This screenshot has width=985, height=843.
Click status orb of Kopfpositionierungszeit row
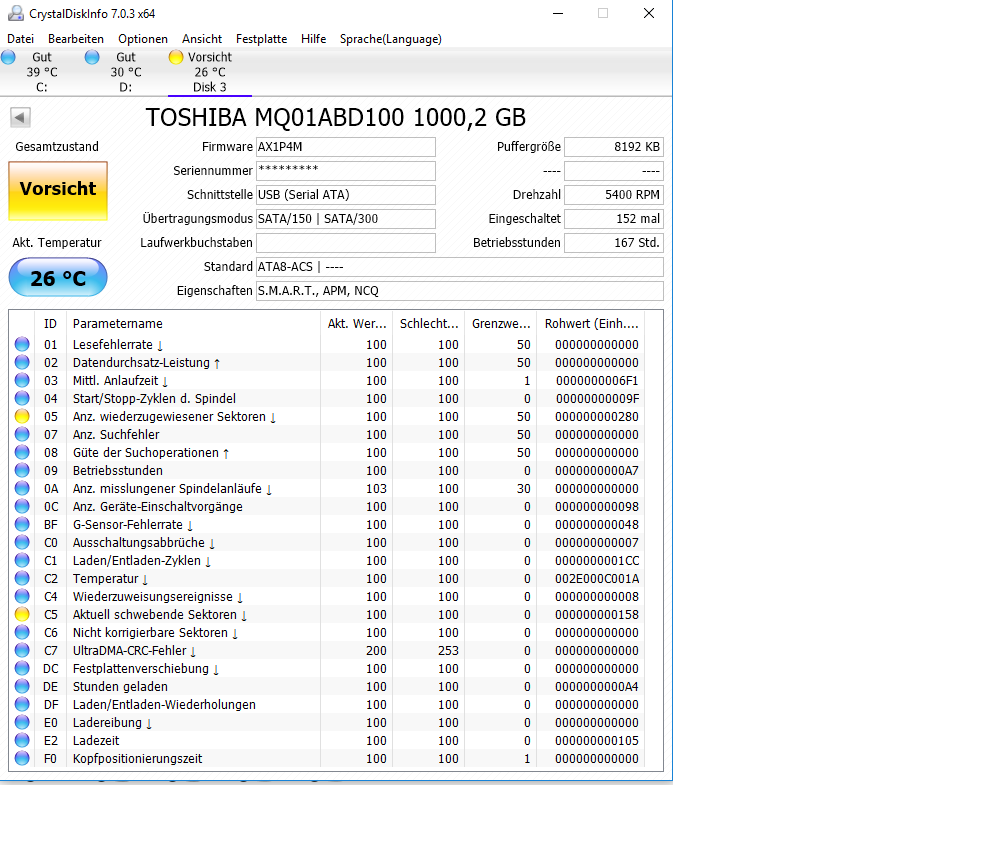tap(22, 759)
